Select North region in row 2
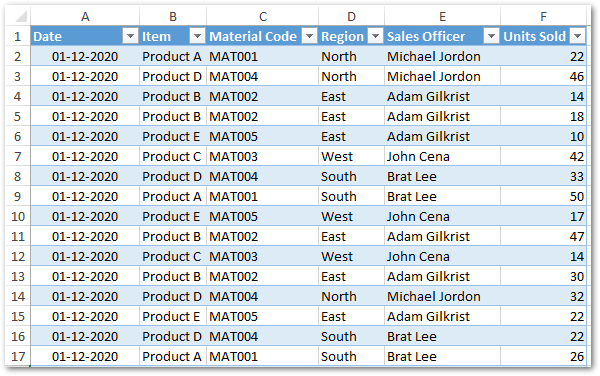600x376 pixels. [351, 57]
